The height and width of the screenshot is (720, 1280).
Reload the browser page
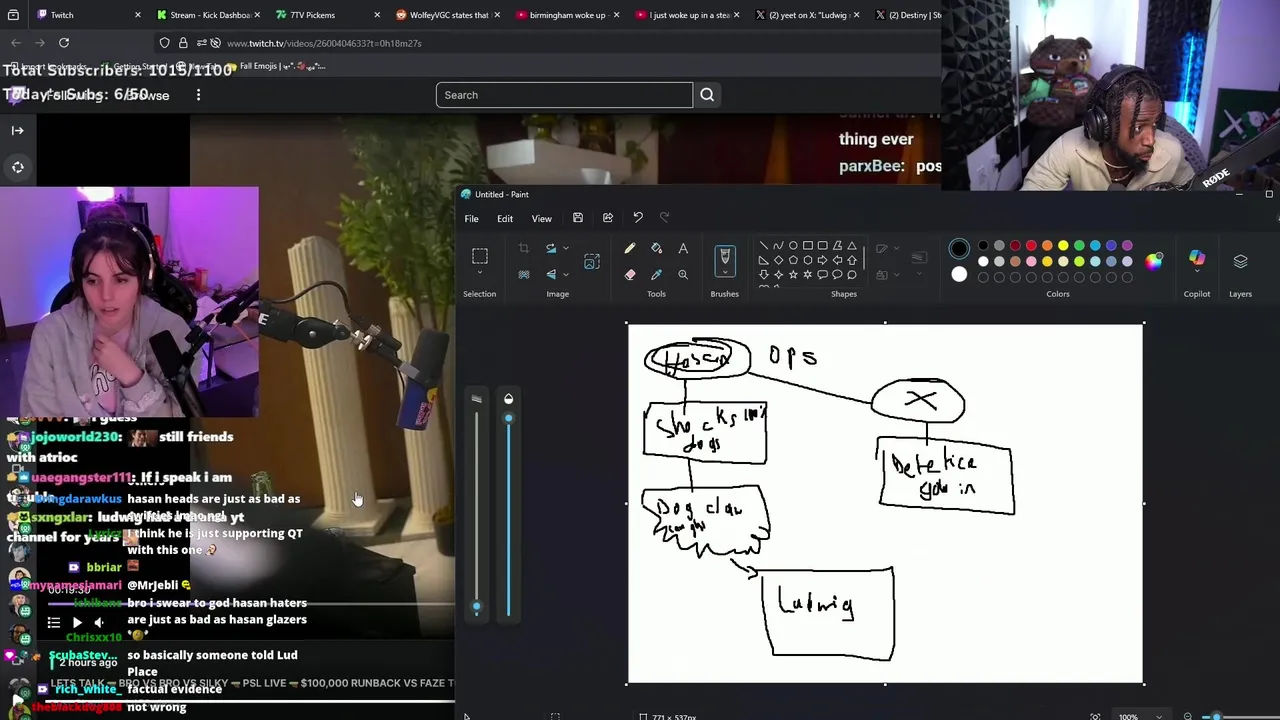tap(64, 43)
